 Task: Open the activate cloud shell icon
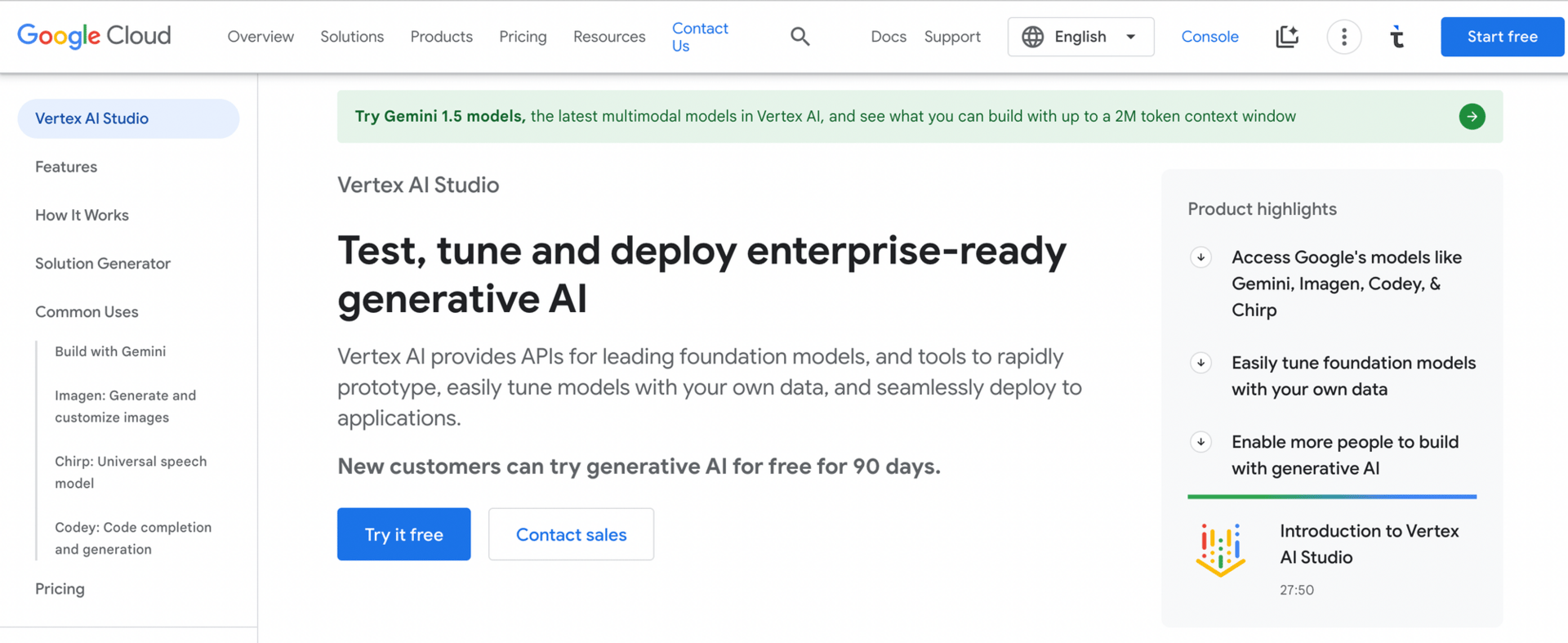[1287, 37]
